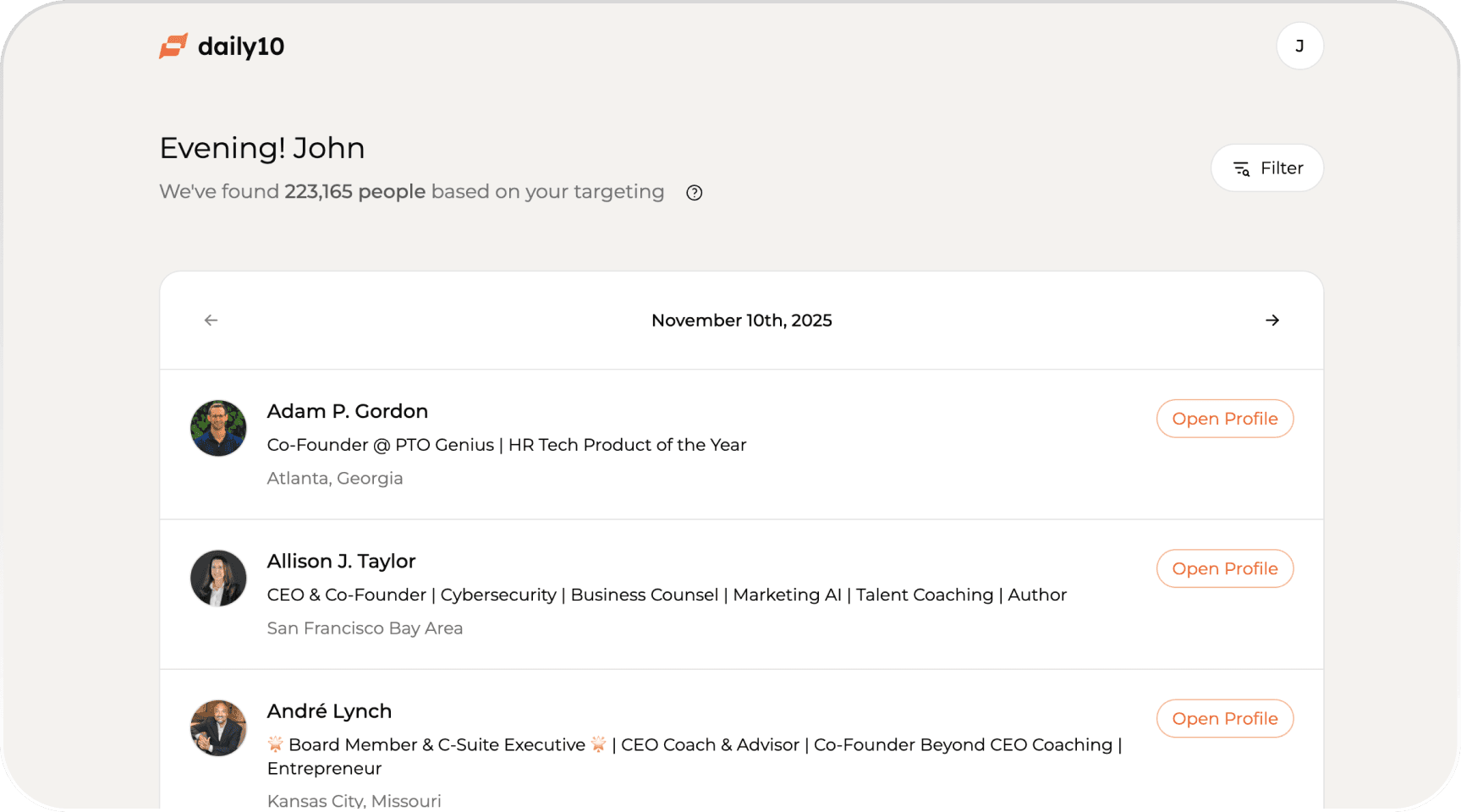
Task: Open the J user avatar menu
Action: click(x=1299, y=46)
